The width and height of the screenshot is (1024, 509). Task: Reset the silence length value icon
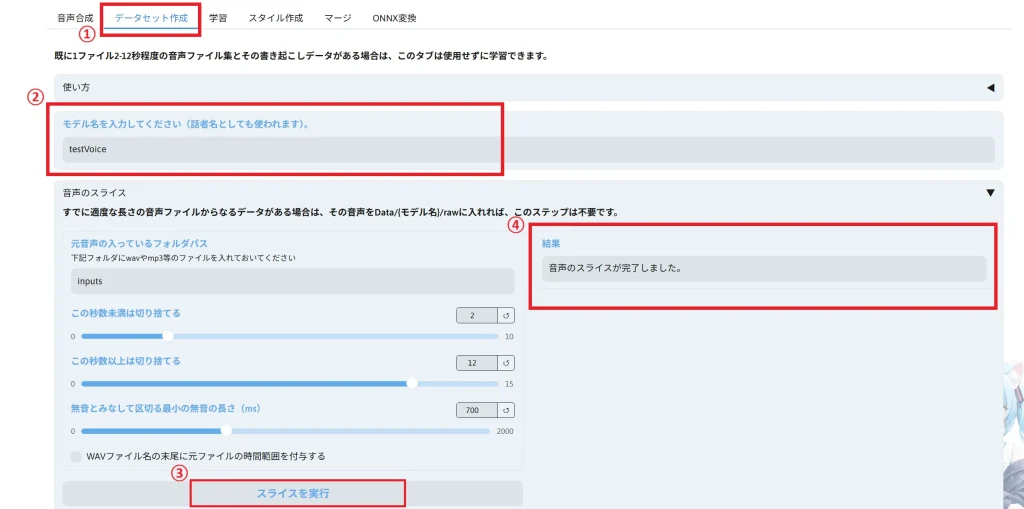pos(507,410)
